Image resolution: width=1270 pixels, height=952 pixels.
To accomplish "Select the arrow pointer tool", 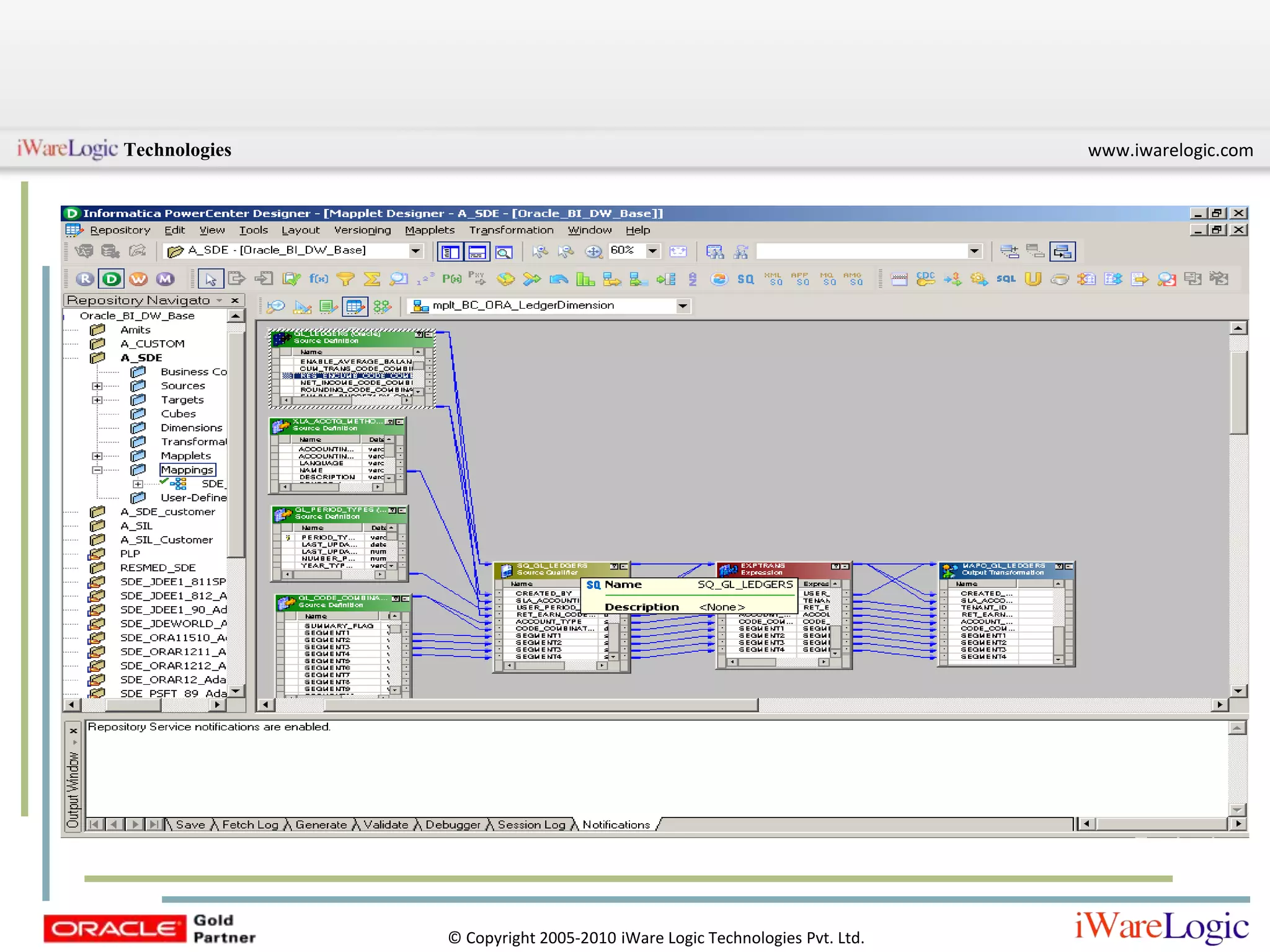I will (x=210, y=280).
